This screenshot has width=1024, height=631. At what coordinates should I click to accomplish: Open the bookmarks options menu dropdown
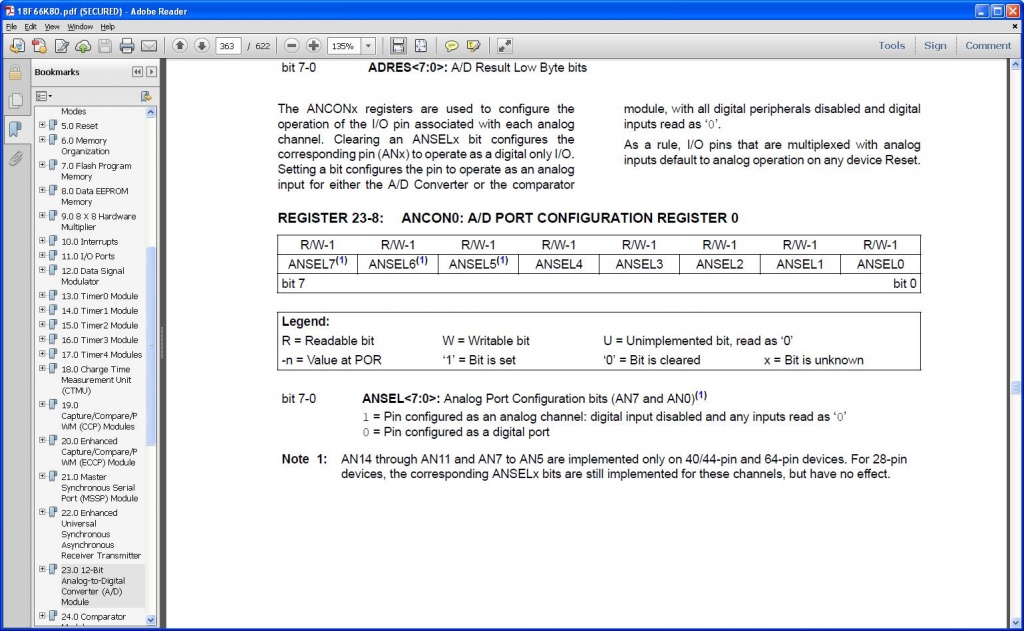44,96
